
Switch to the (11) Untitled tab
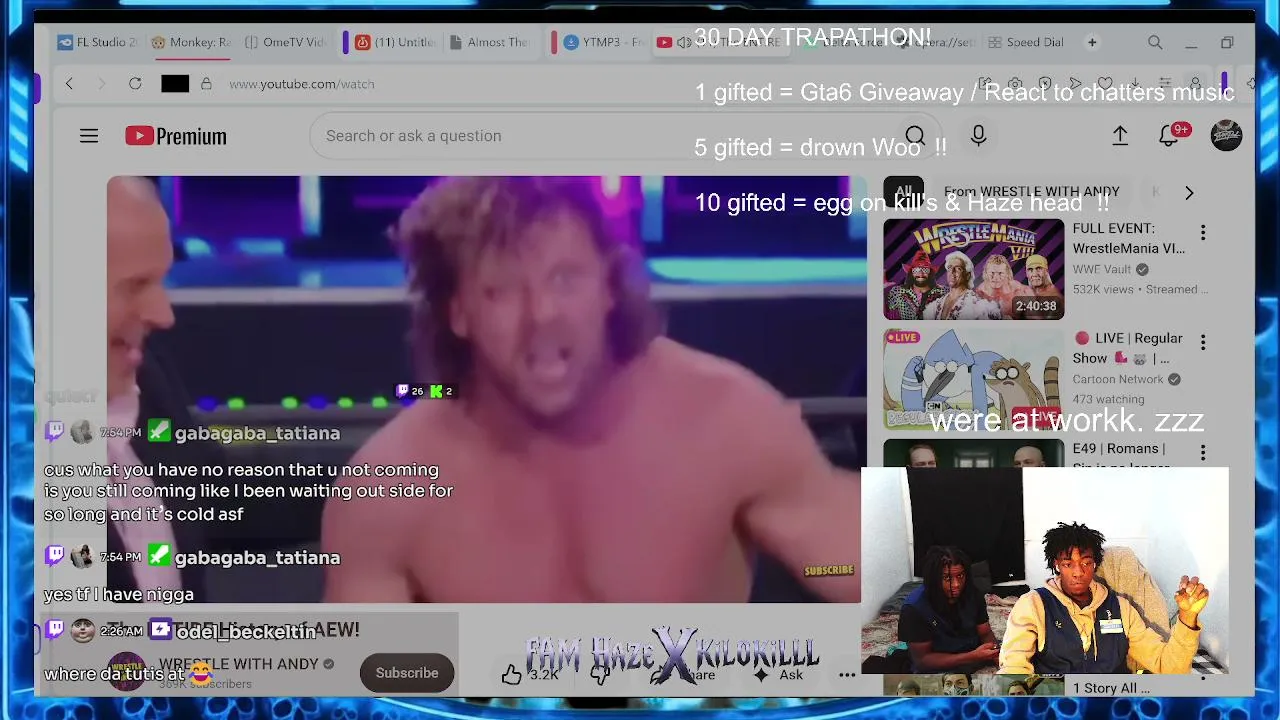pyautogui.click(x=396, y=42)
